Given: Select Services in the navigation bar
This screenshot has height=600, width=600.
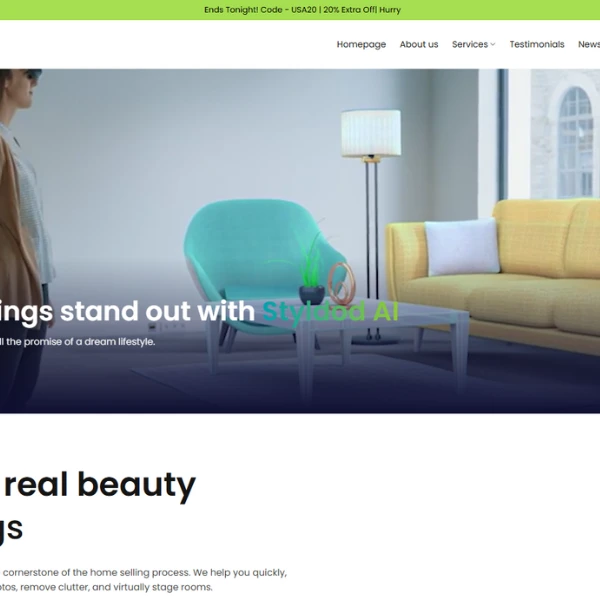Looking at the screenshot, I should click(470, 44).
